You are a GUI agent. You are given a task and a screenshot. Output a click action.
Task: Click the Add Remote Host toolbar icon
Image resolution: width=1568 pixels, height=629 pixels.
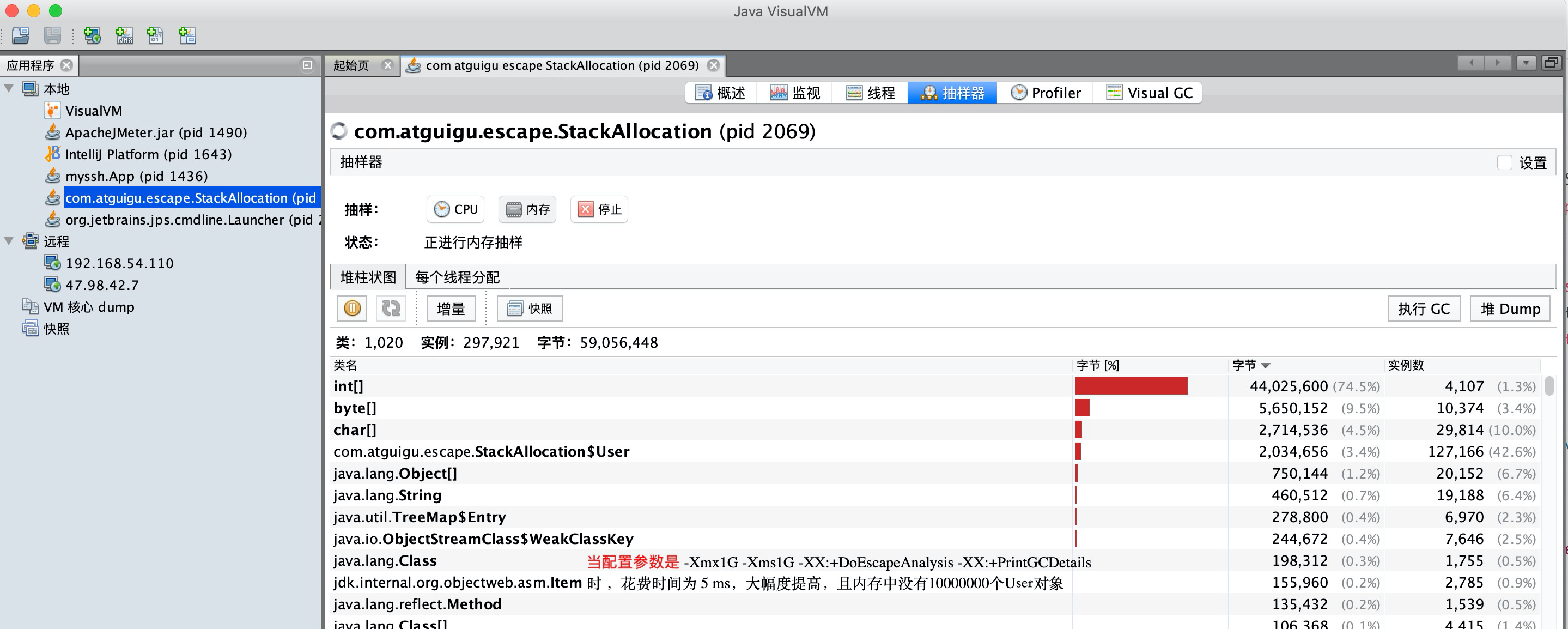93,35
